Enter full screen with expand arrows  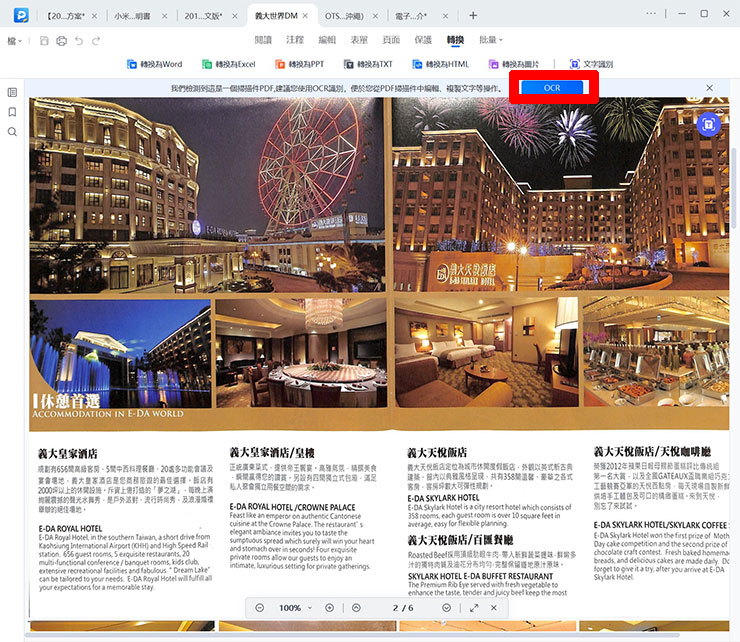tap(474, 608)
